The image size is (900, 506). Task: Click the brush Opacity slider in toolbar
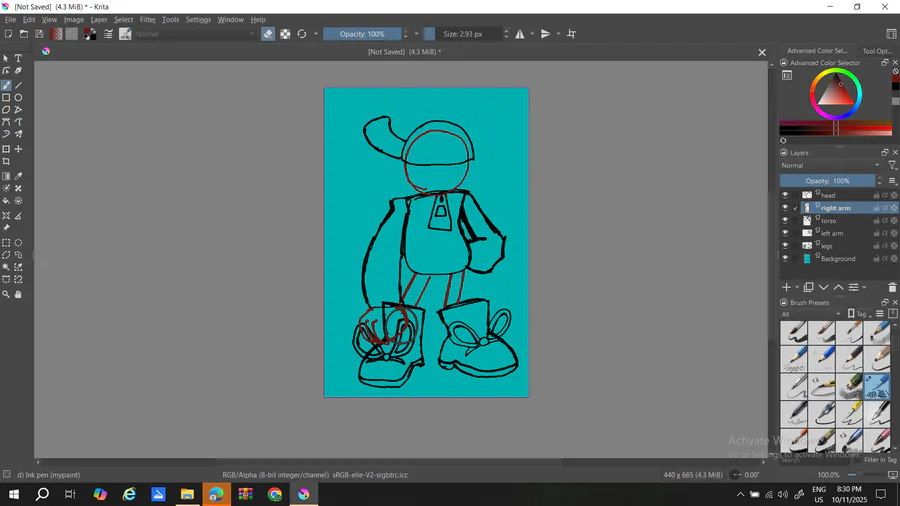(362, 34)
